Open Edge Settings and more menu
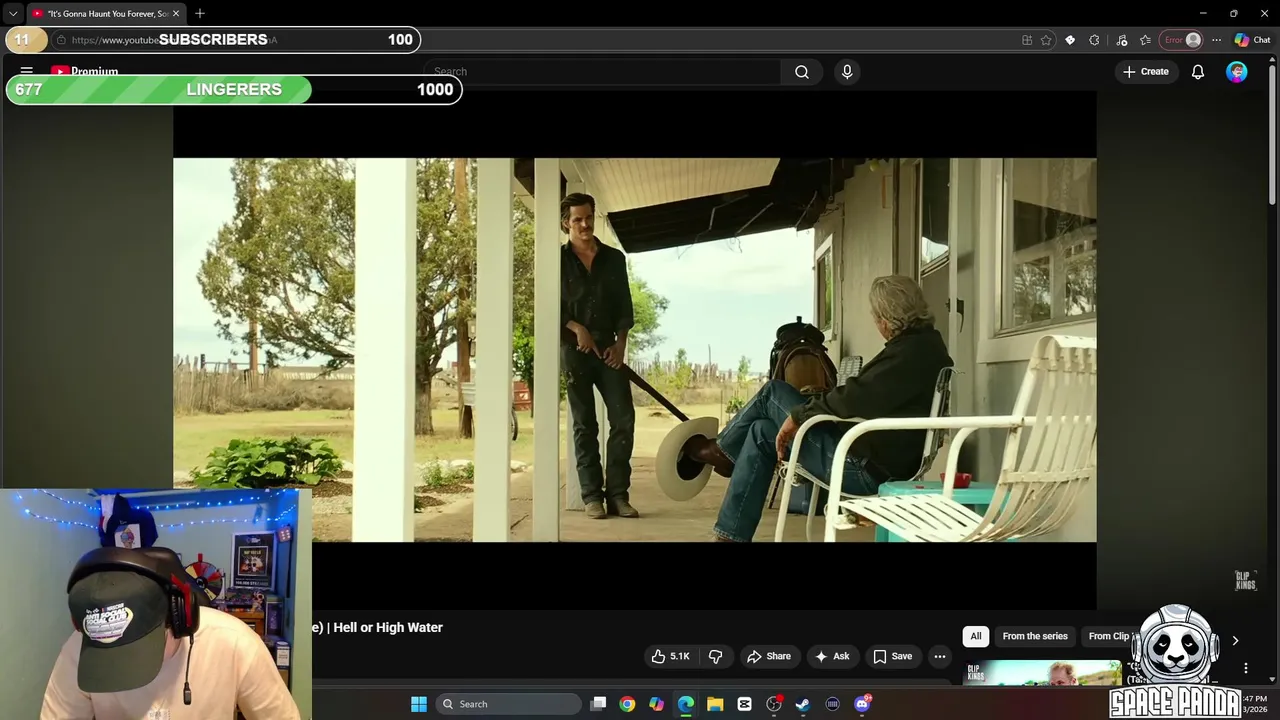Screen dimensions: 1280x720 1216,40
